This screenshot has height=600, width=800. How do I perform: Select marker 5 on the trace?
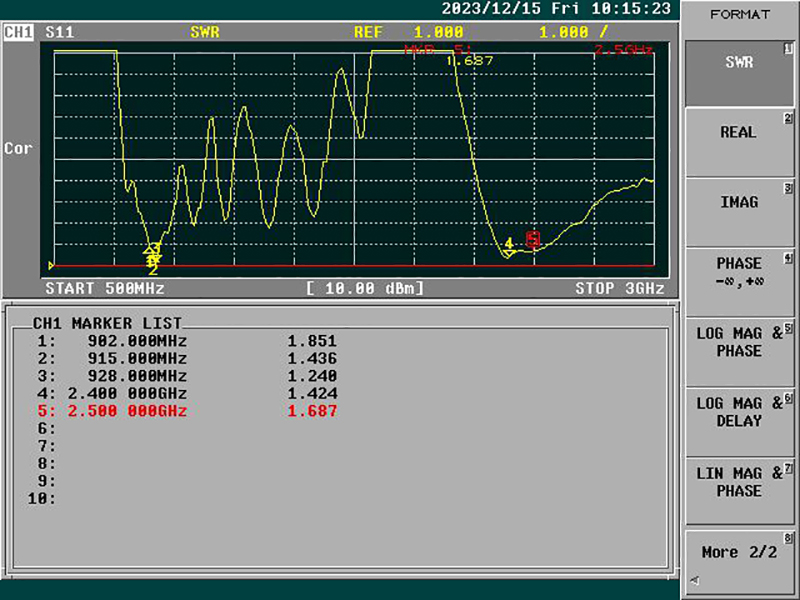[533, 239]
